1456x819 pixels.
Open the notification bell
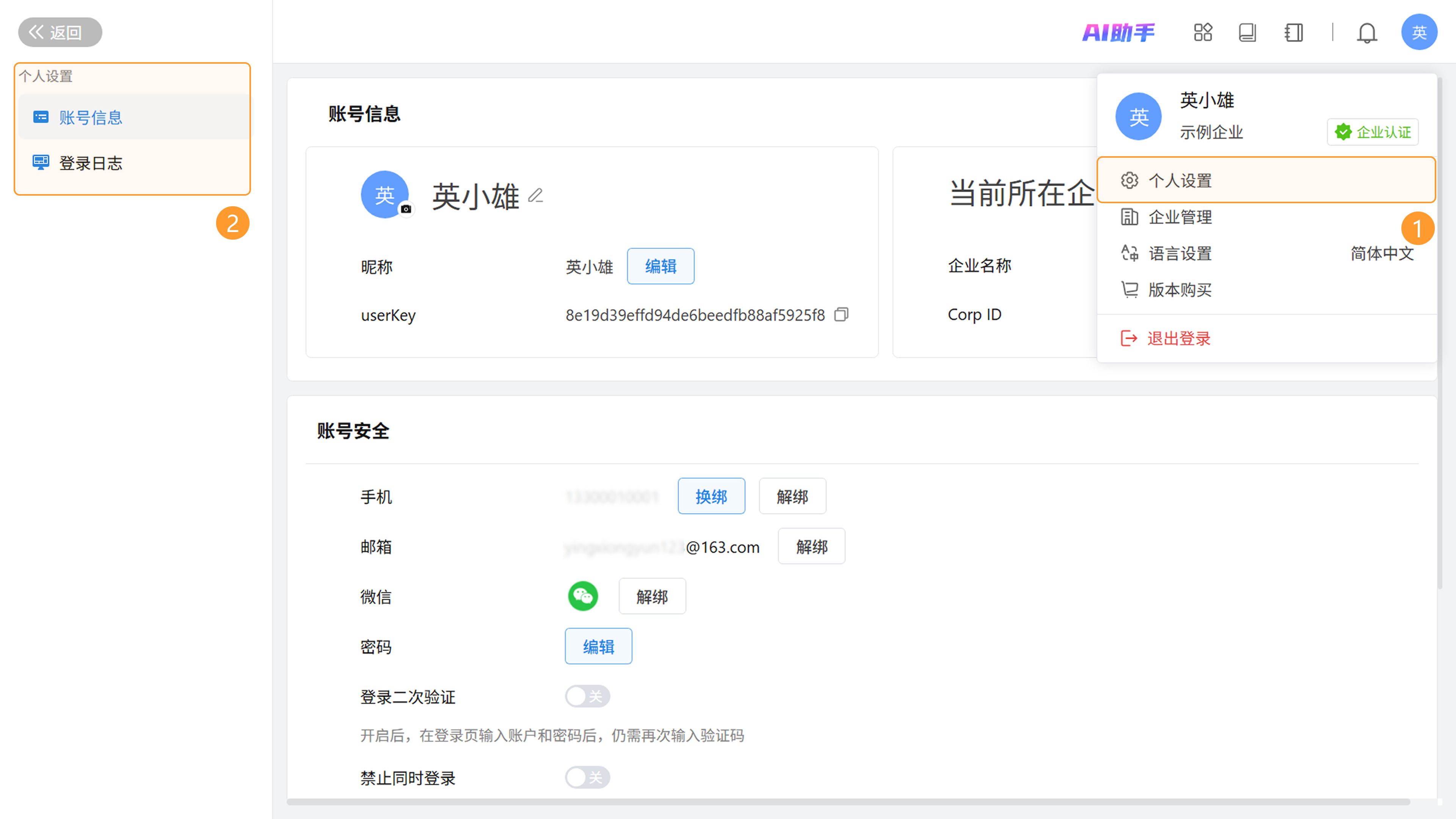[x=1367, y=33]
